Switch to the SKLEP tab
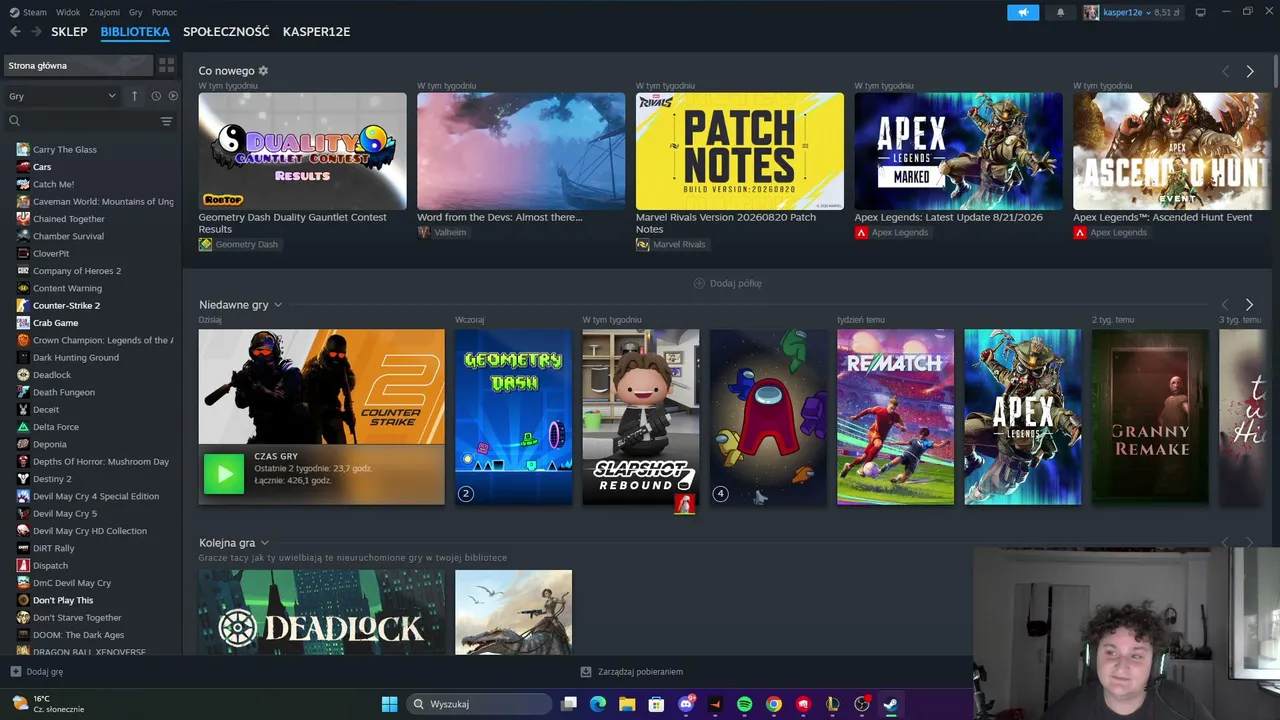Image resolution: width=1280 pixels, height=720 pixels. 69,32
